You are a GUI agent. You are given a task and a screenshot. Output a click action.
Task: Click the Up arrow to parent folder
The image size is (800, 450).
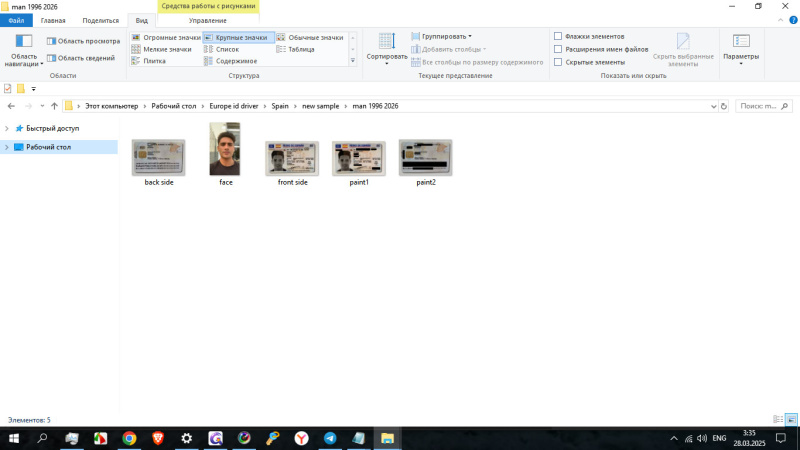tap(53, 106)
